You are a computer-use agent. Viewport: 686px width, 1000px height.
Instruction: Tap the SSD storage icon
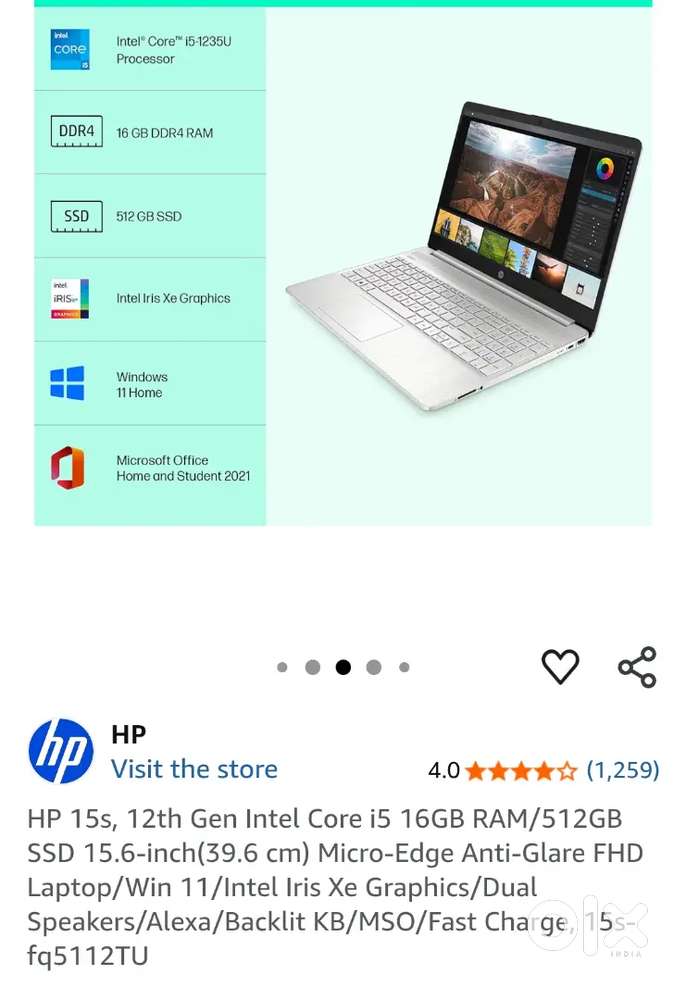tap(77, 217)
